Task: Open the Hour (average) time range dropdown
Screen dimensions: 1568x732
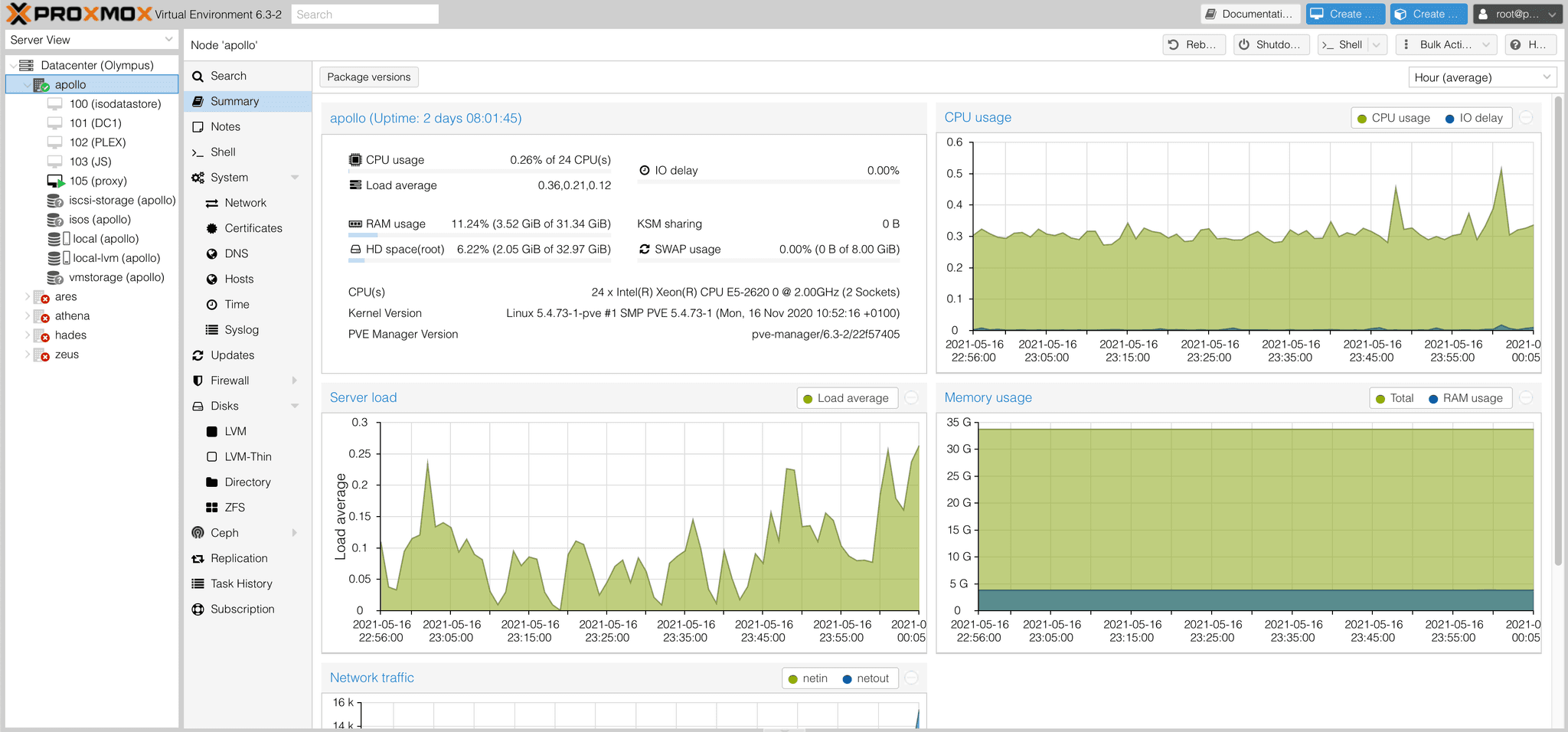Action: click(x=1482, y=77)
